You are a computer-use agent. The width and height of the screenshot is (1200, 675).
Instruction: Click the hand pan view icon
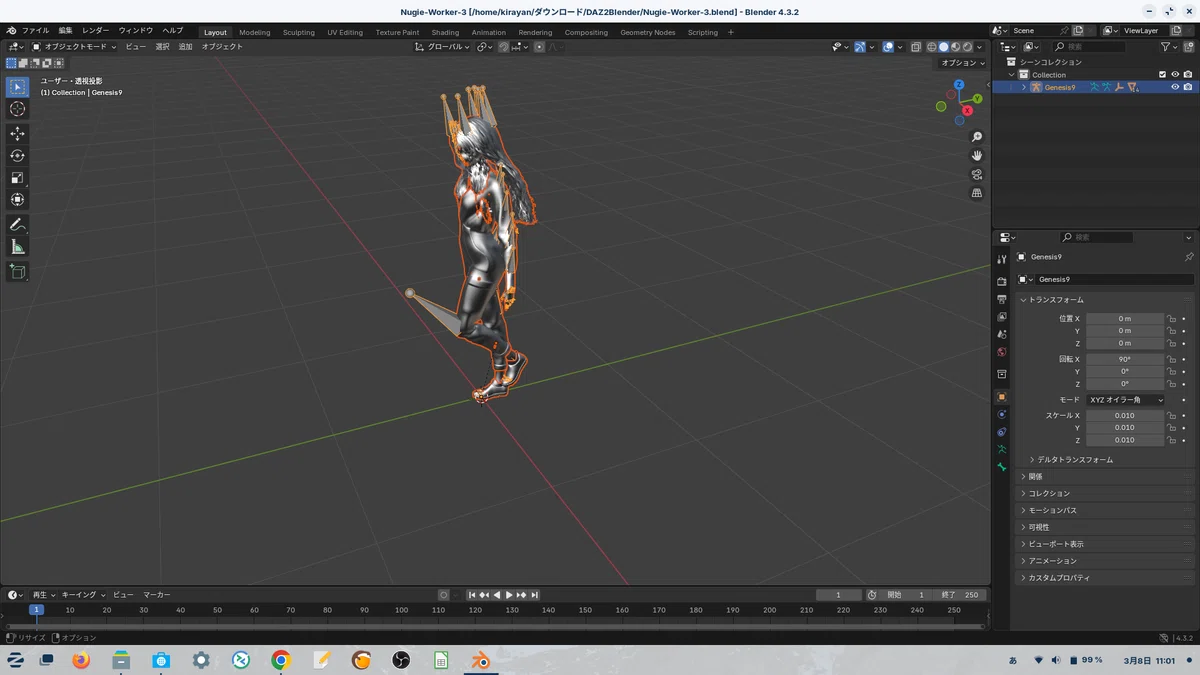click(x=977, y=156)
